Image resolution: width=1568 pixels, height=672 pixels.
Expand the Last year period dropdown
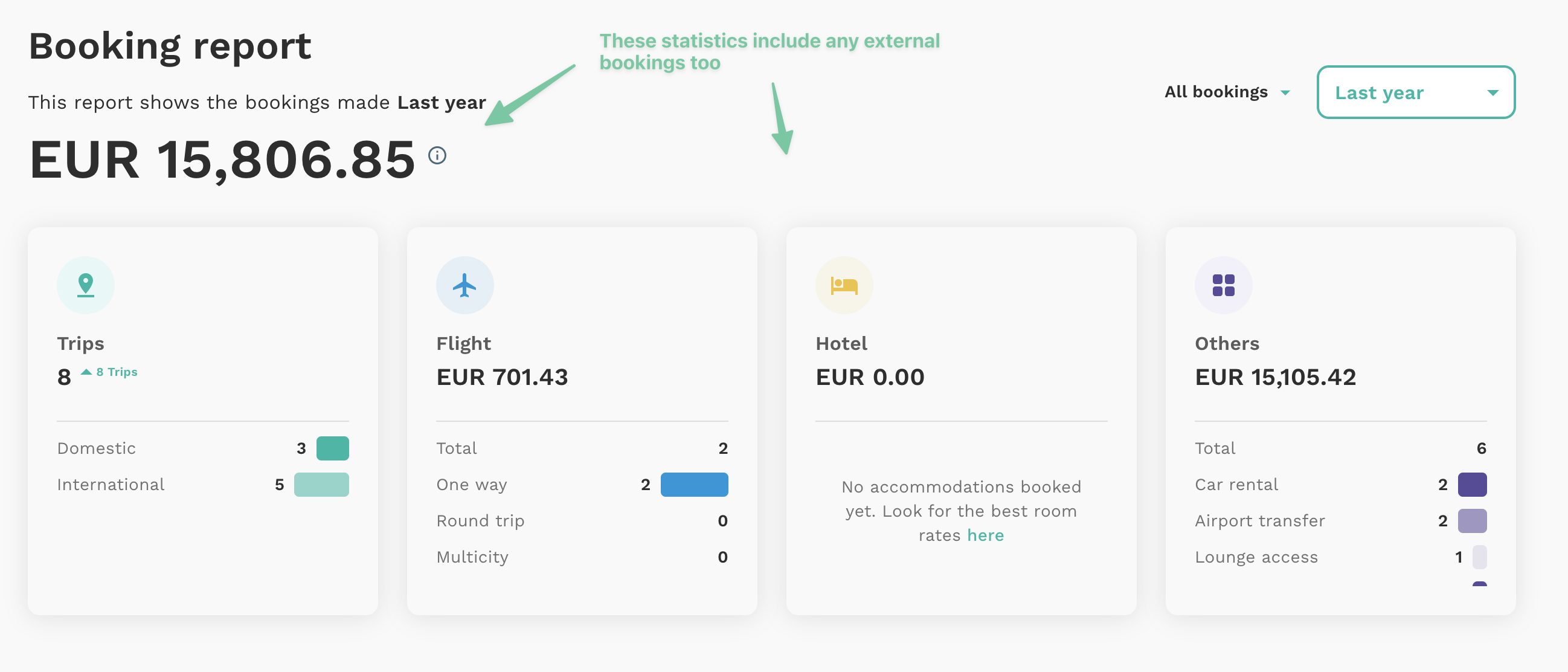[1416, 92]
